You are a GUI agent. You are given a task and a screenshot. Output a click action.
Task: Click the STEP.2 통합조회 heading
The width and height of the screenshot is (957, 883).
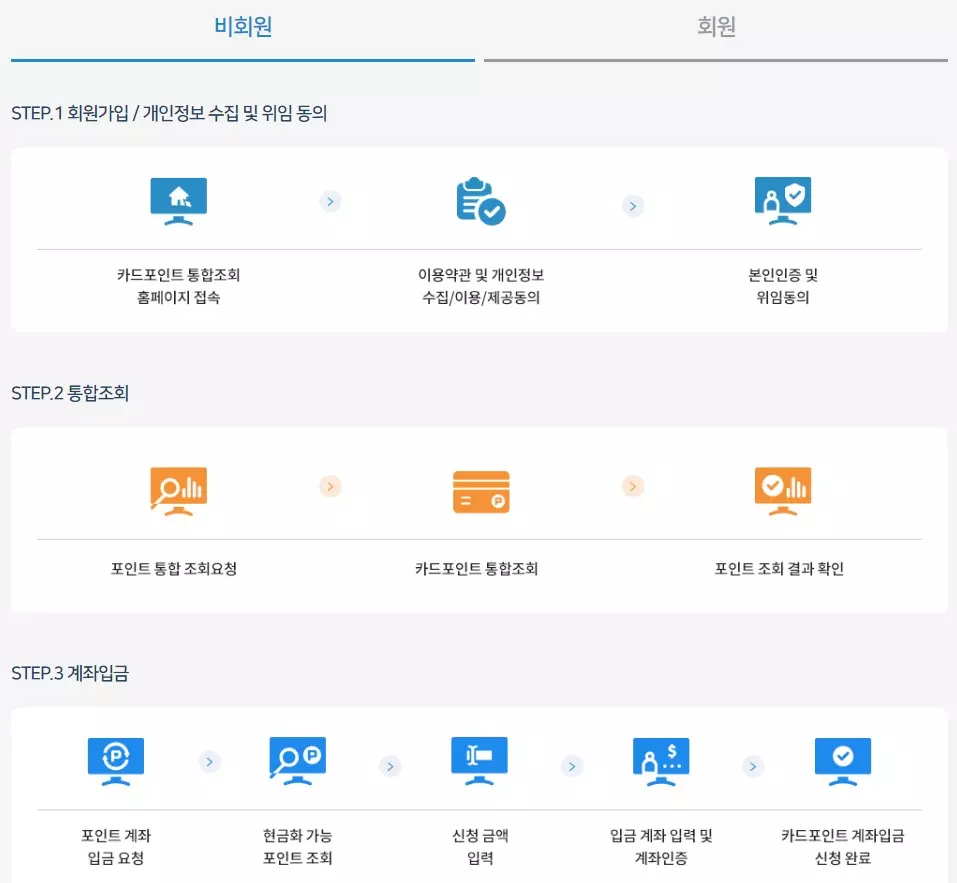coord(70,393)
